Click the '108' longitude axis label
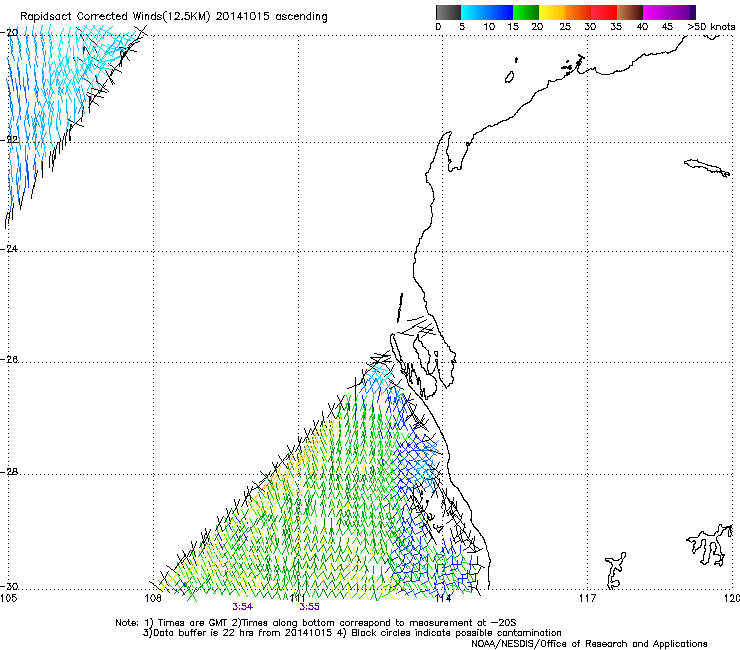The image size is (740, 650). tap(153, 598)
